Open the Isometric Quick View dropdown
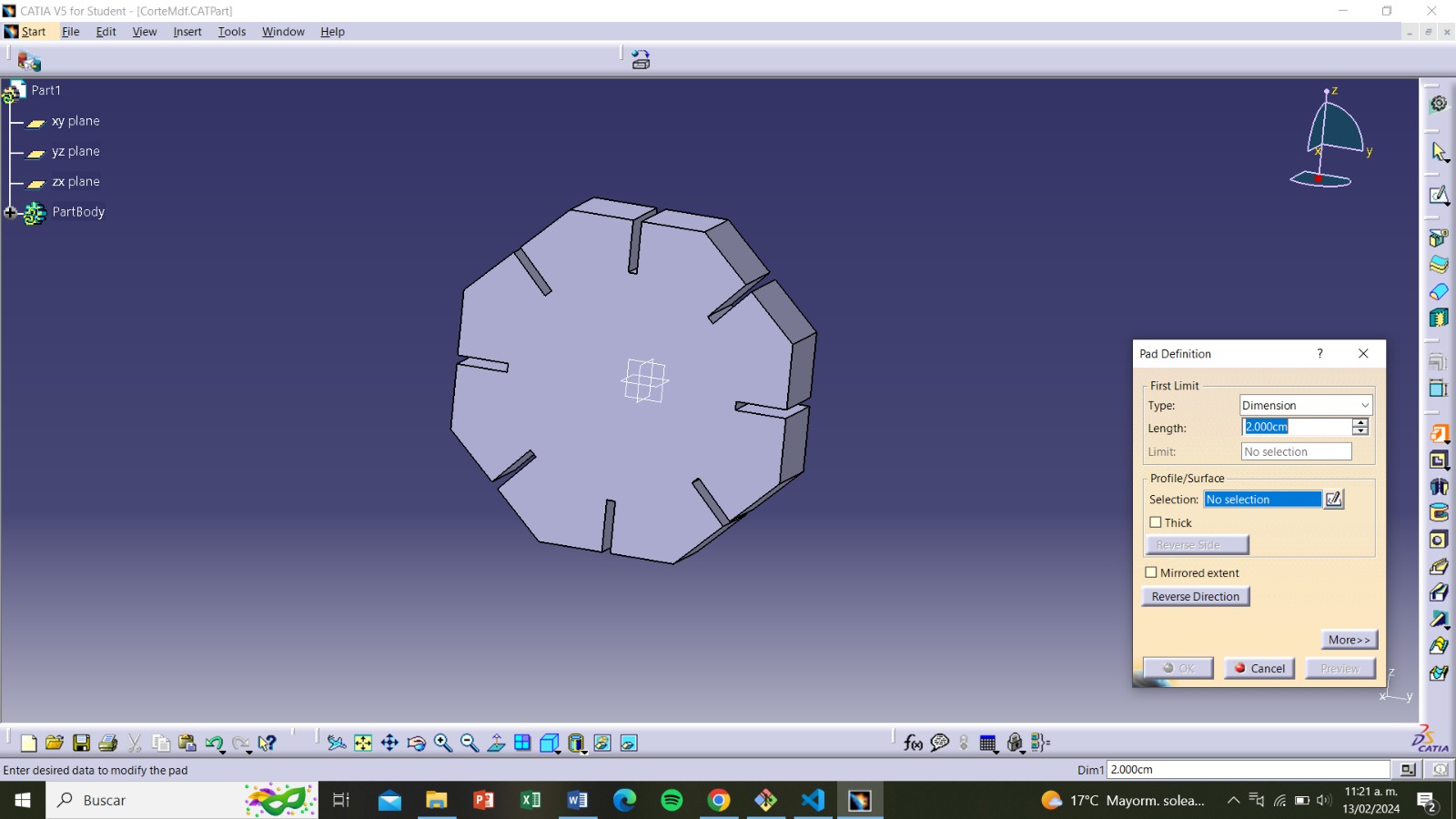 pyautogui.click(x=557, y=751)
